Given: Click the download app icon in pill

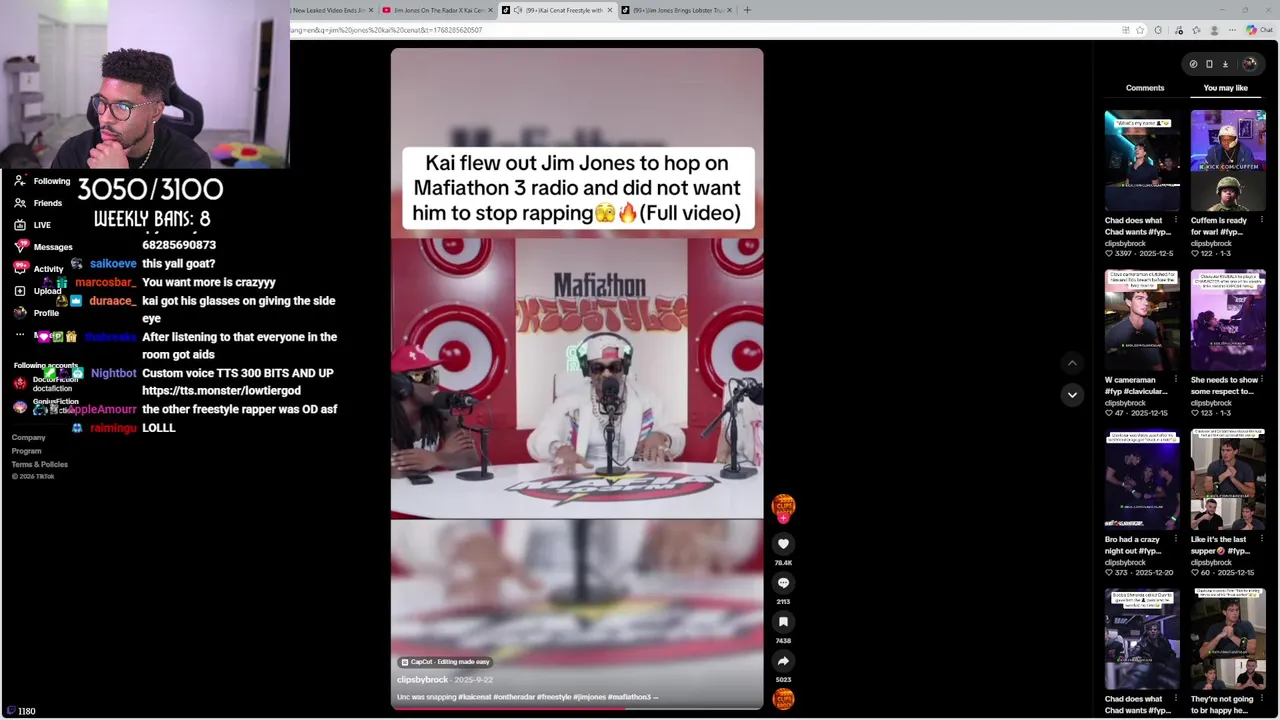Looking at the screenshot, I should pos(1225,64).
